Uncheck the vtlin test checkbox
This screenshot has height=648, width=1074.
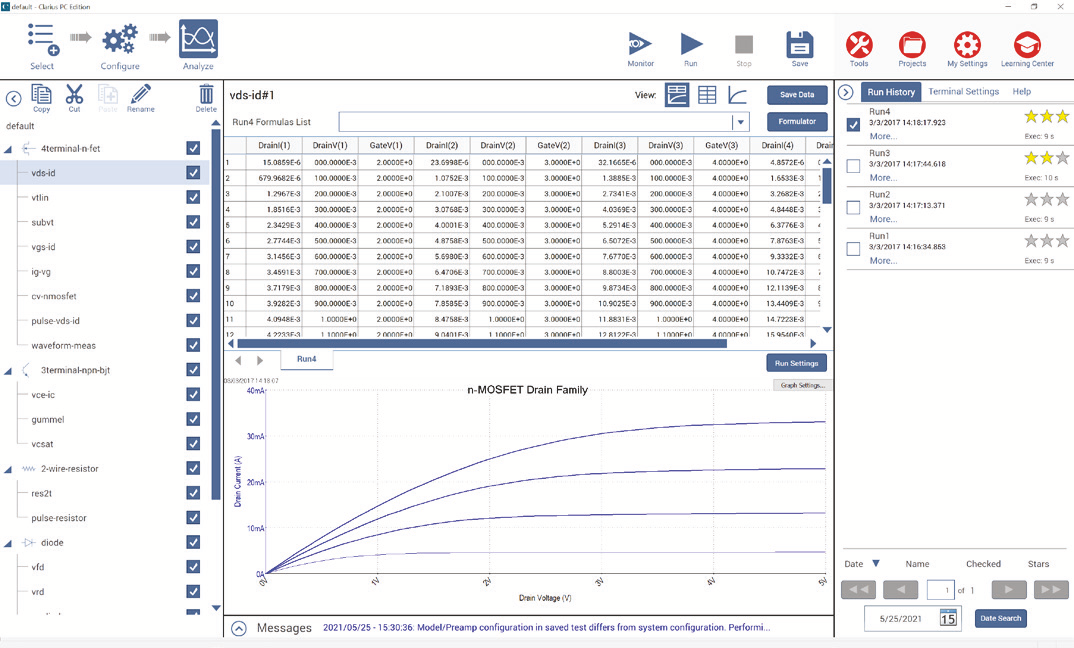click(193, 198)
